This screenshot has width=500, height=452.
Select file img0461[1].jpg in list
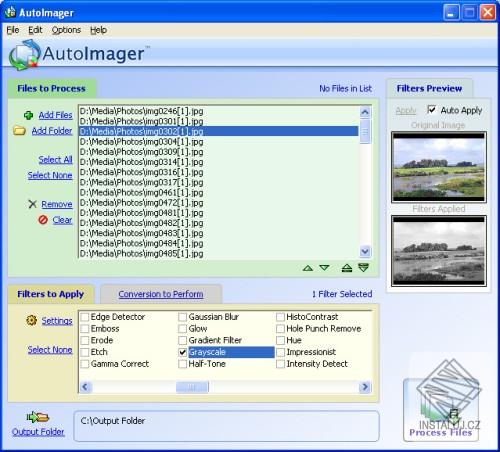tap(218, 192)
